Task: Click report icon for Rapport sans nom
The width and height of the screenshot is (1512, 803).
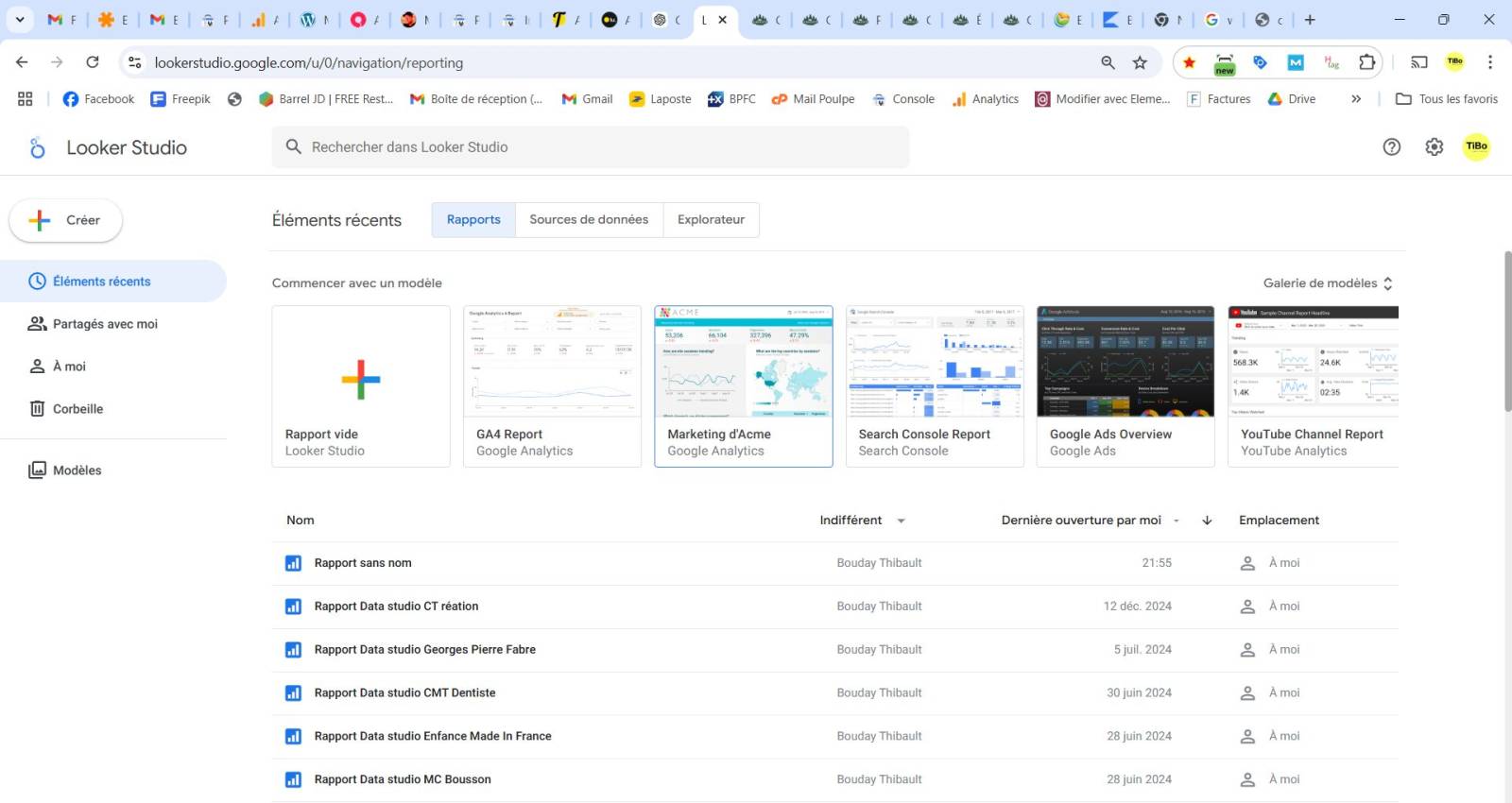Action: [x=293, y=563]
